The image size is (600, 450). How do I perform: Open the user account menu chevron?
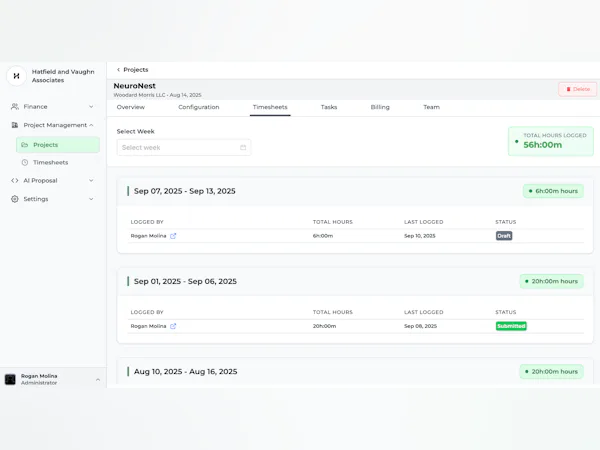tap(98, 380)
